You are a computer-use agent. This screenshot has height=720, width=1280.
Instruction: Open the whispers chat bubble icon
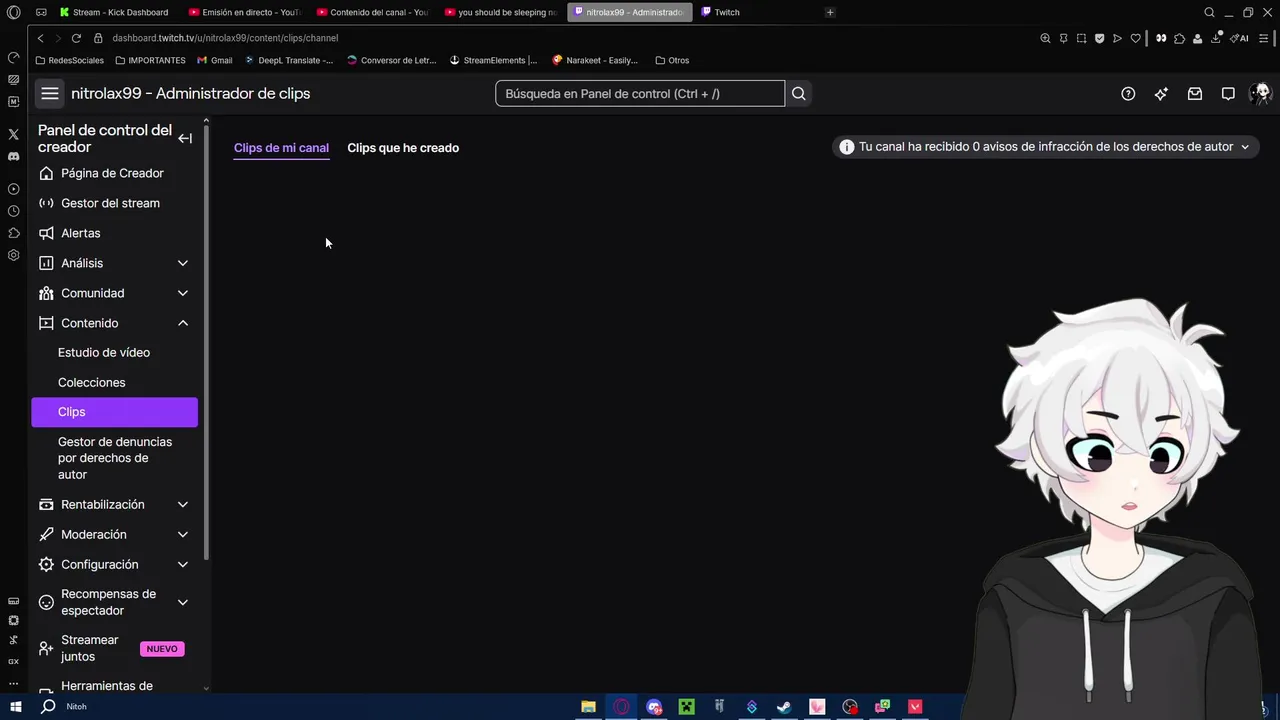(x=1228, y=94)
